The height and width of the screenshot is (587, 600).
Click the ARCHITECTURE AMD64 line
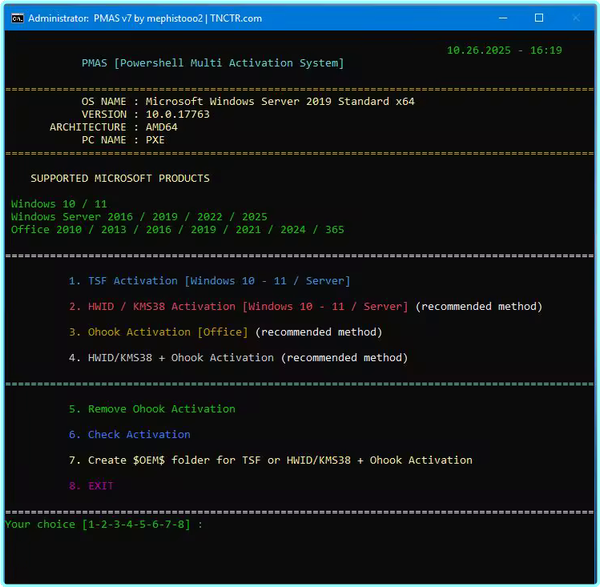pyautogui.click(x=113, y=127)
